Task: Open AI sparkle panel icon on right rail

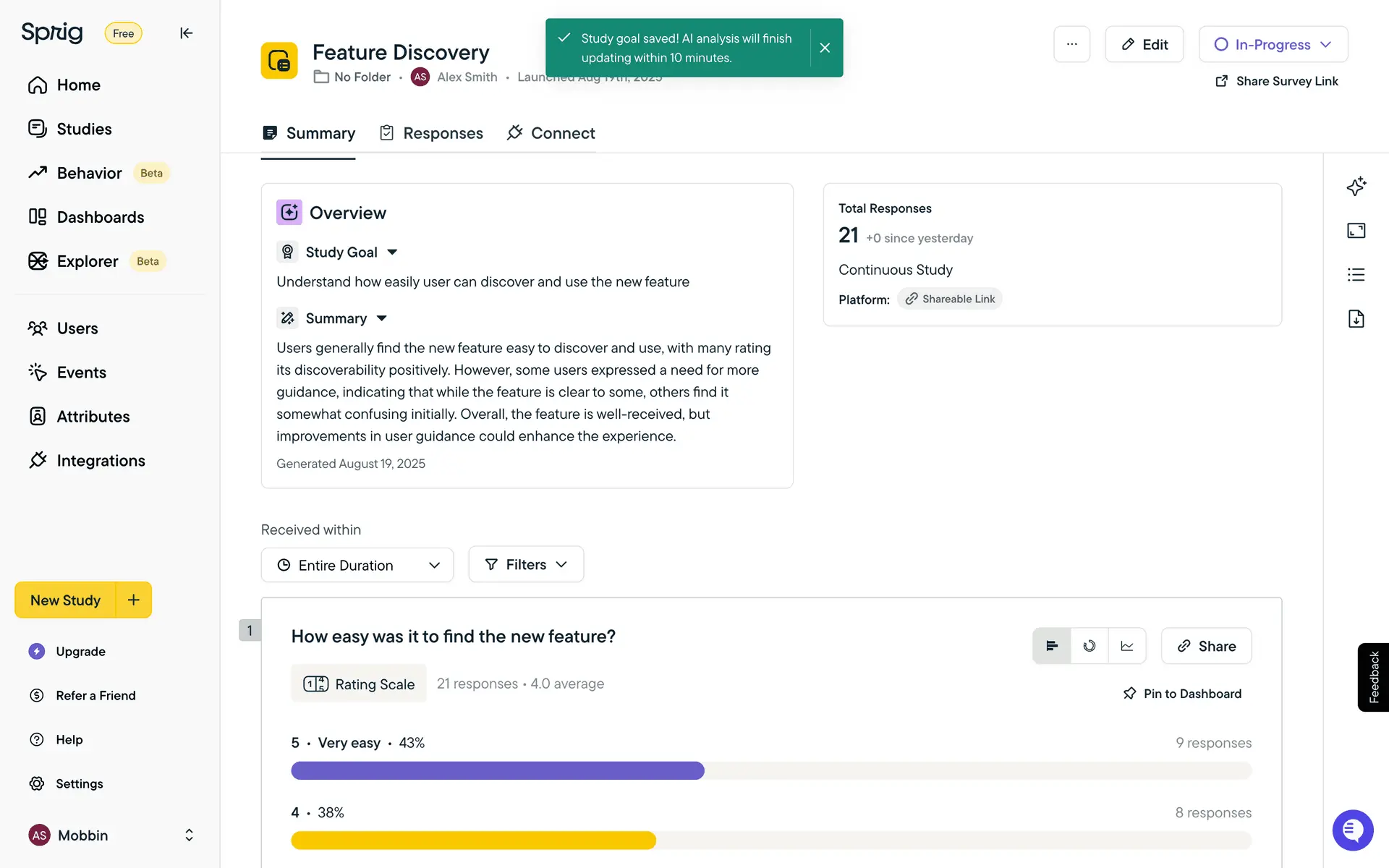Action: pos(1356,187)
